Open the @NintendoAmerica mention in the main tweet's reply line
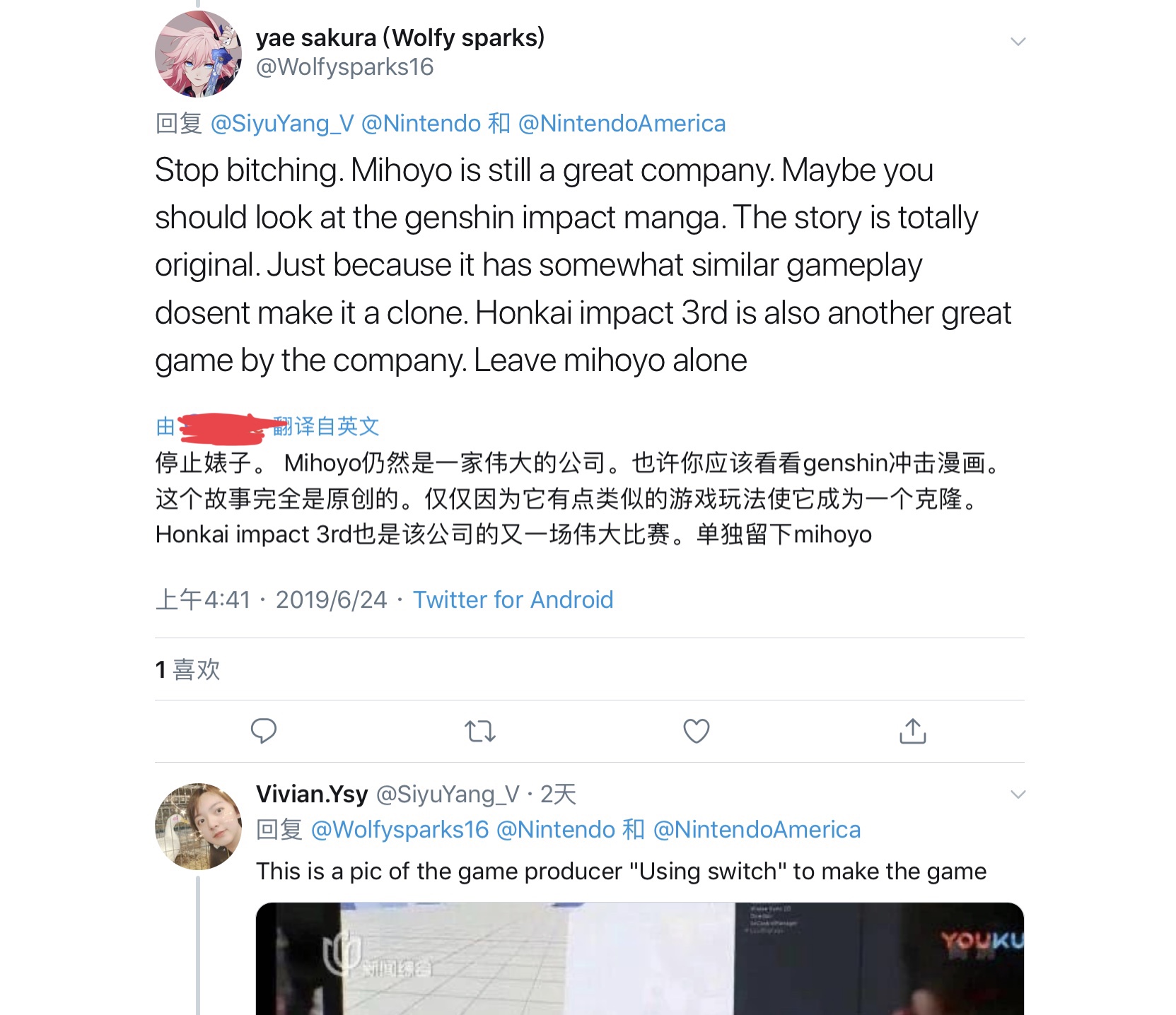Image resolution: width=1176 pixels, height=1015 pixels. click(x=622, y=124)
